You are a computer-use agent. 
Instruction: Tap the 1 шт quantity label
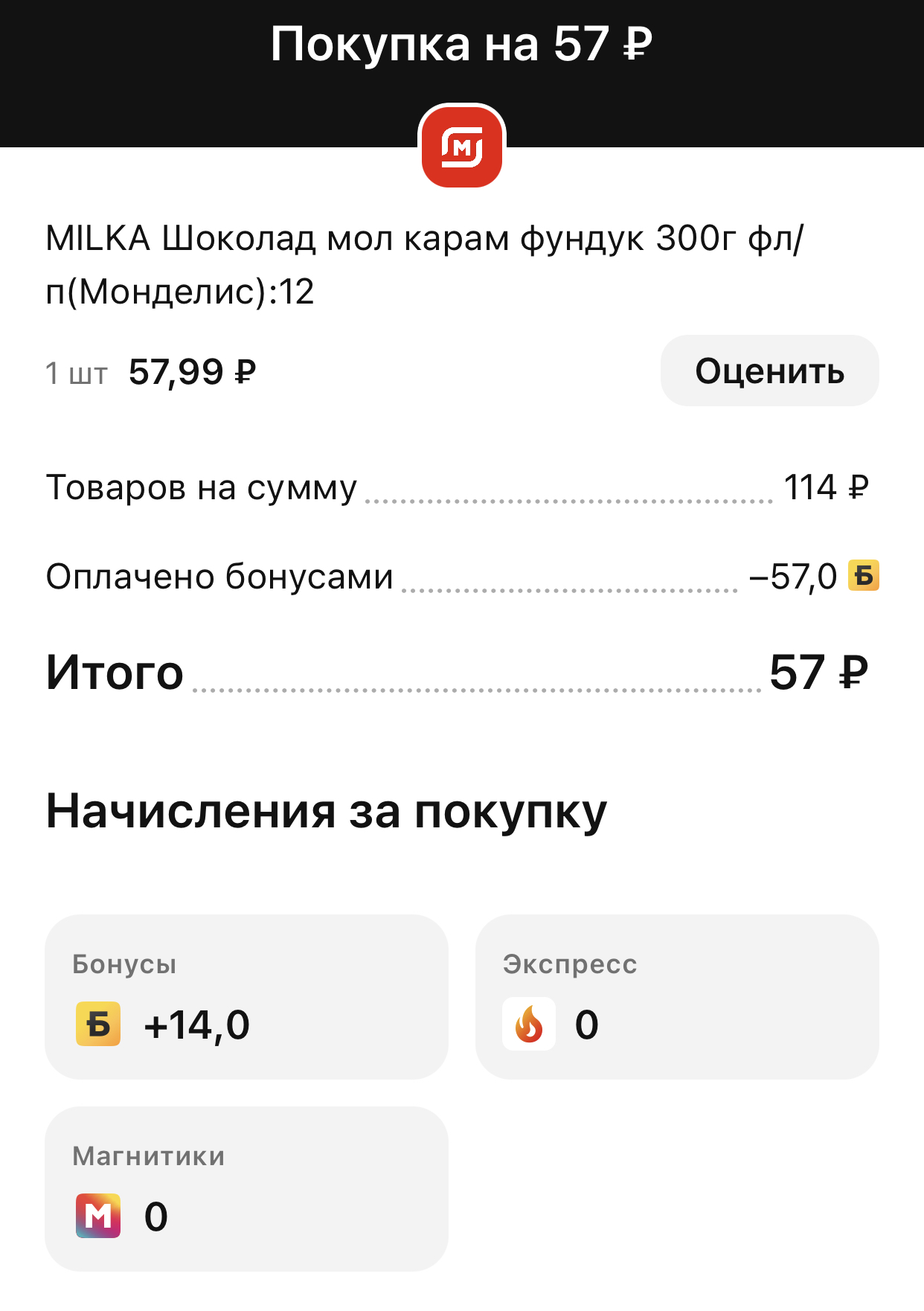coord(77,374)
